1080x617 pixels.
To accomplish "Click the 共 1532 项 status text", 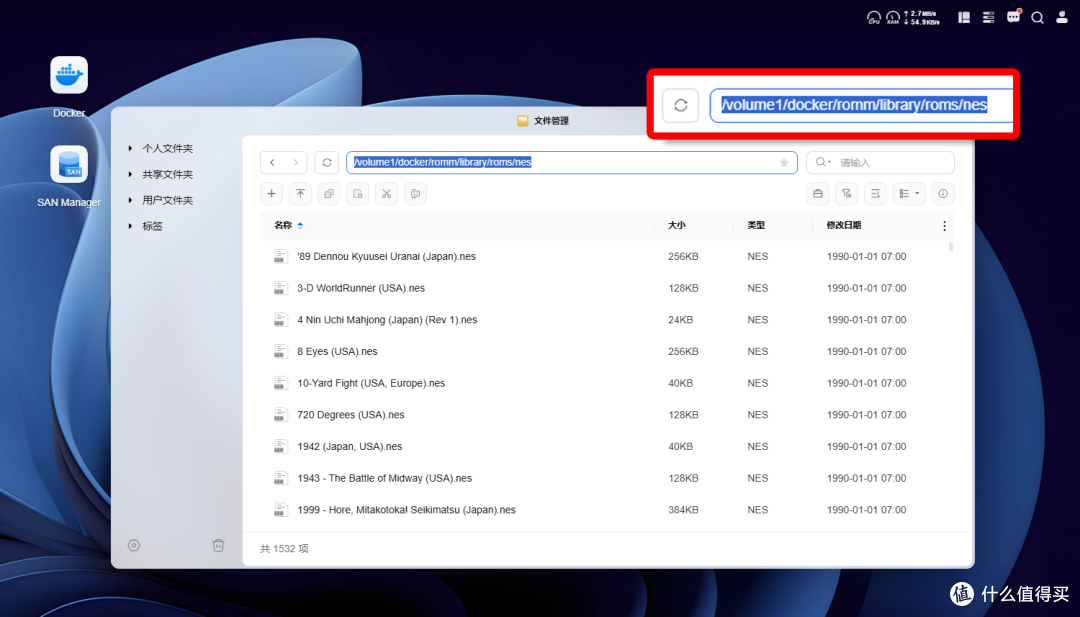I will (284, 548).
